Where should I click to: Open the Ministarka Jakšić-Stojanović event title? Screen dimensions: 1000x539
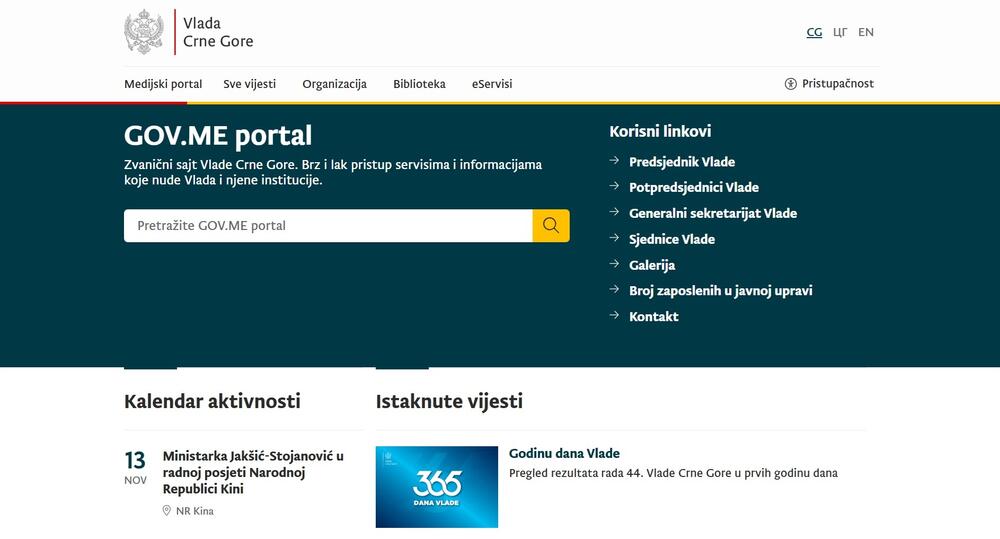pyautogui.click(x=253, y=472)
